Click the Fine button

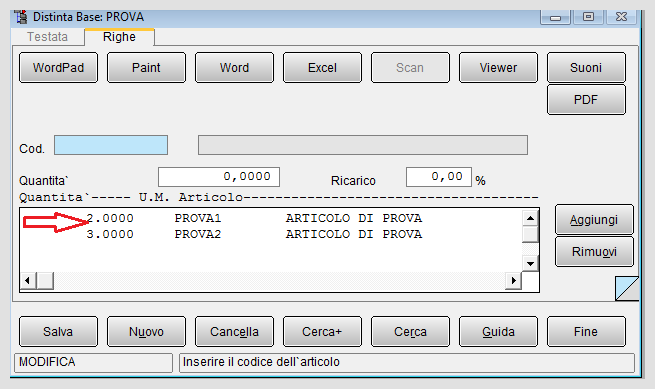point(586,332)
